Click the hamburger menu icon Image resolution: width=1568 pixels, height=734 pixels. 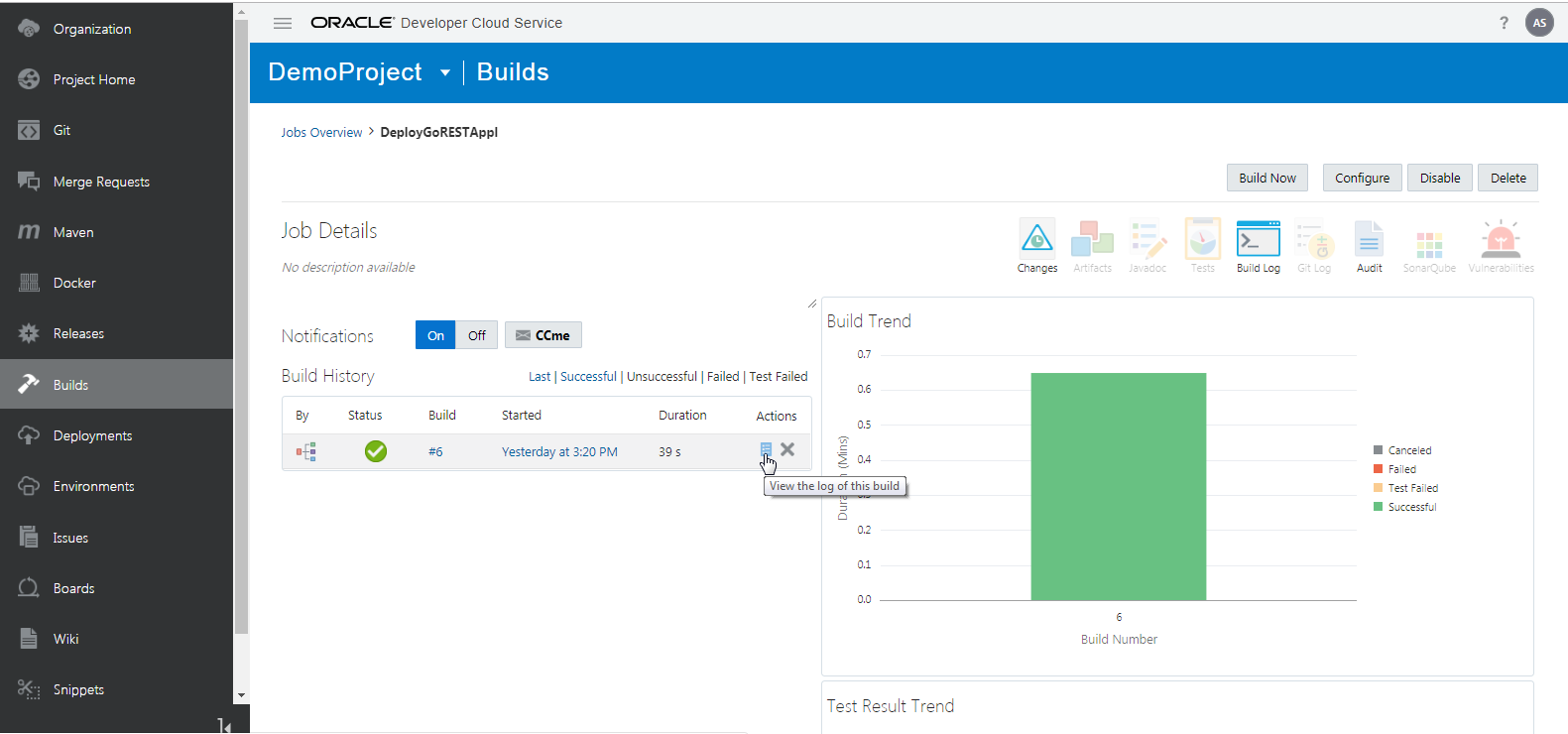(x=283, y=23)
